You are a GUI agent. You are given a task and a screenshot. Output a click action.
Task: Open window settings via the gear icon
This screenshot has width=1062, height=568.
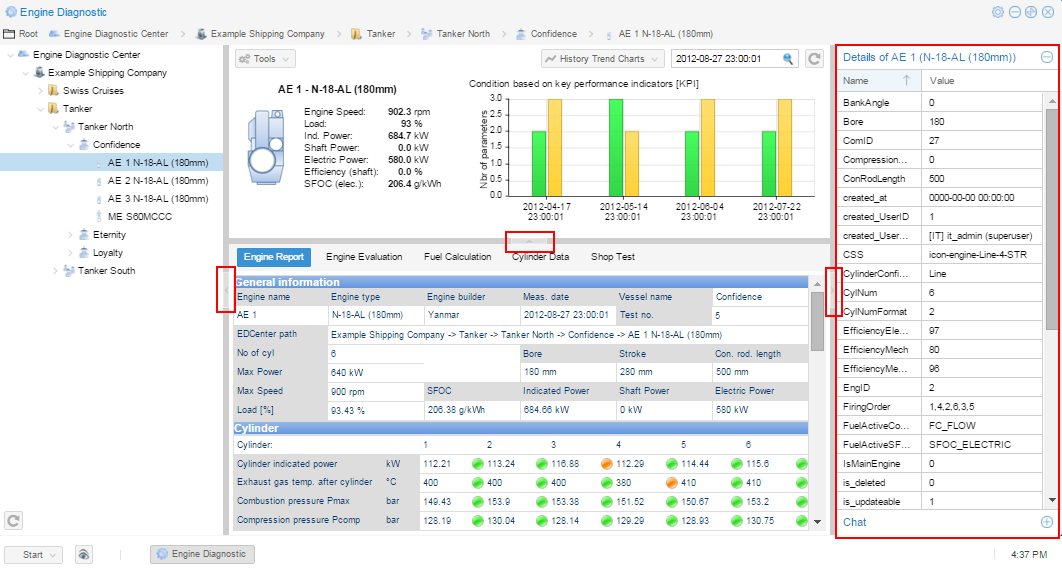(x=997, y=12)
